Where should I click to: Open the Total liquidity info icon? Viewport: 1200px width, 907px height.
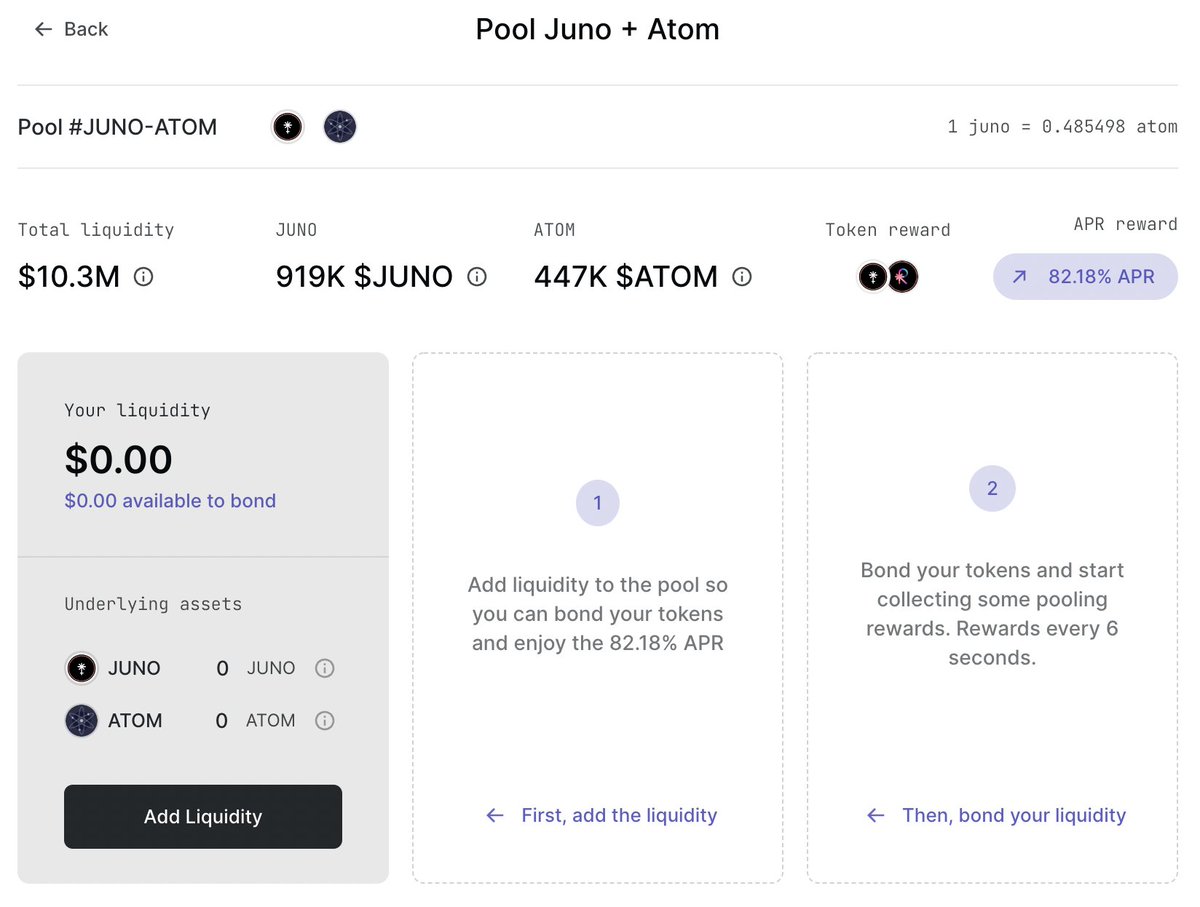143,277
